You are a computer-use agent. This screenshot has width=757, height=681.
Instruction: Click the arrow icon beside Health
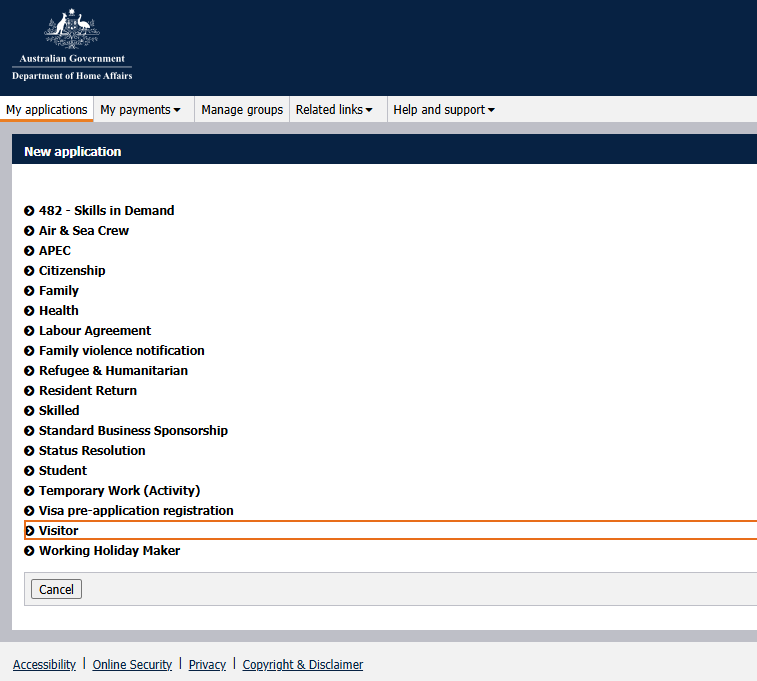click(x=29, y=311)
